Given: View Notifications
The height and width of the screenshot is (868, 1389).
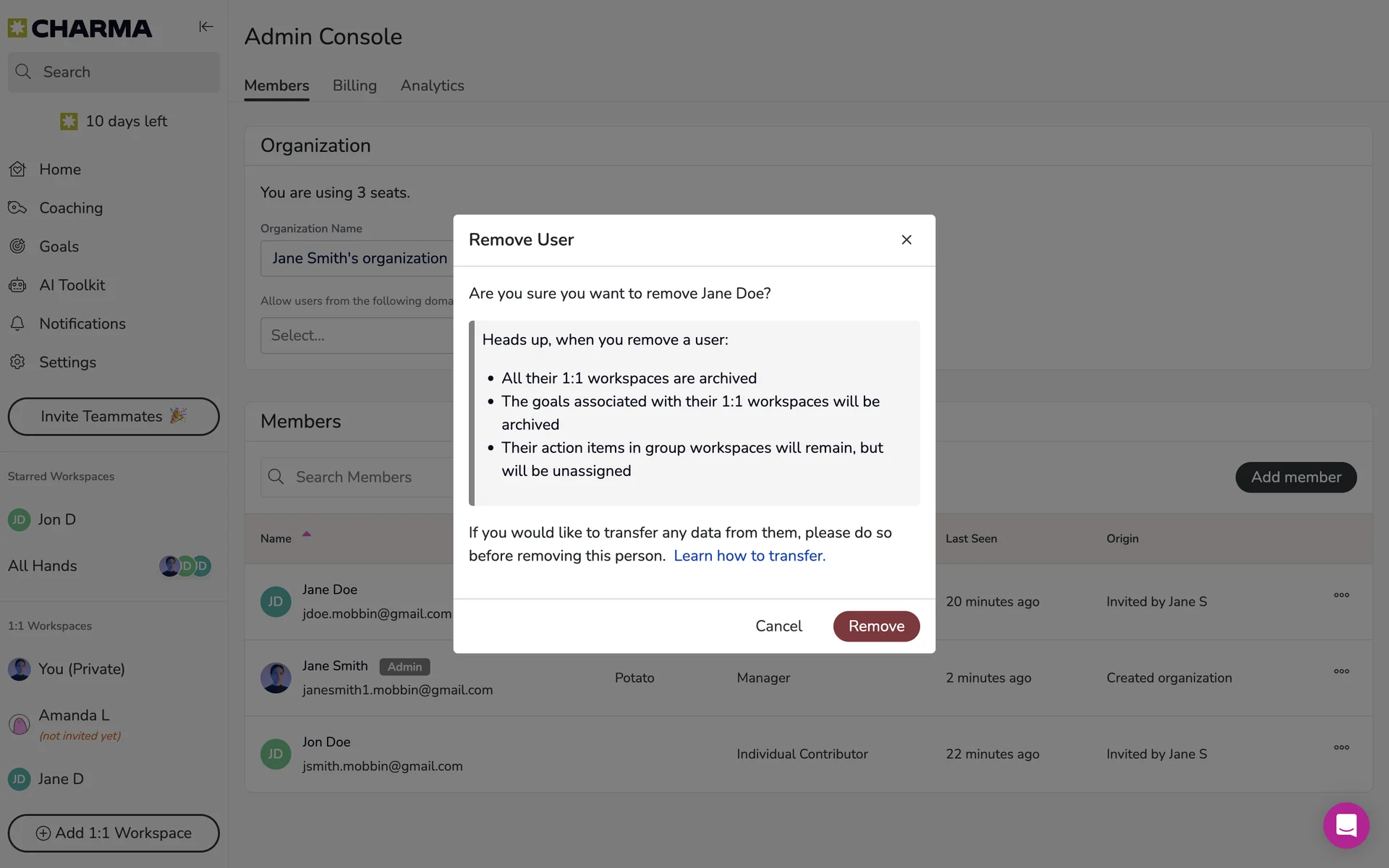Looking at the screenshot, I should (82, 324).
